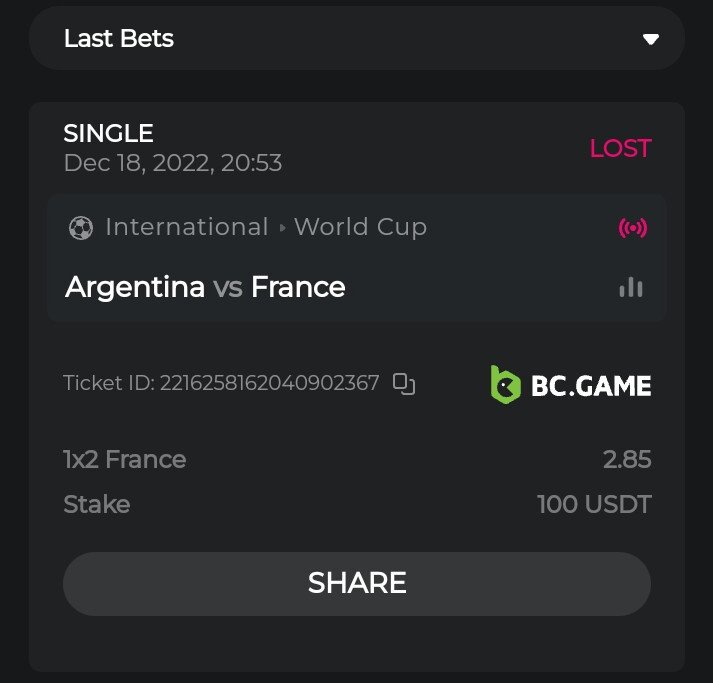Click the LOST status label
This screenshot has height=683, width=713.
point(620,149)
